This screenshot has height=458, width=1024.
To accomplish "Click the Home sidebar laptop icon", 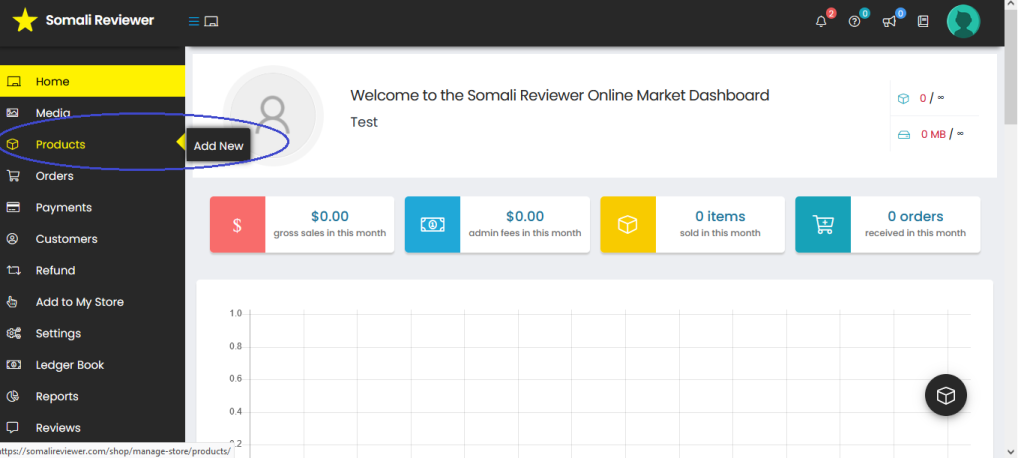I will (13, 82).
